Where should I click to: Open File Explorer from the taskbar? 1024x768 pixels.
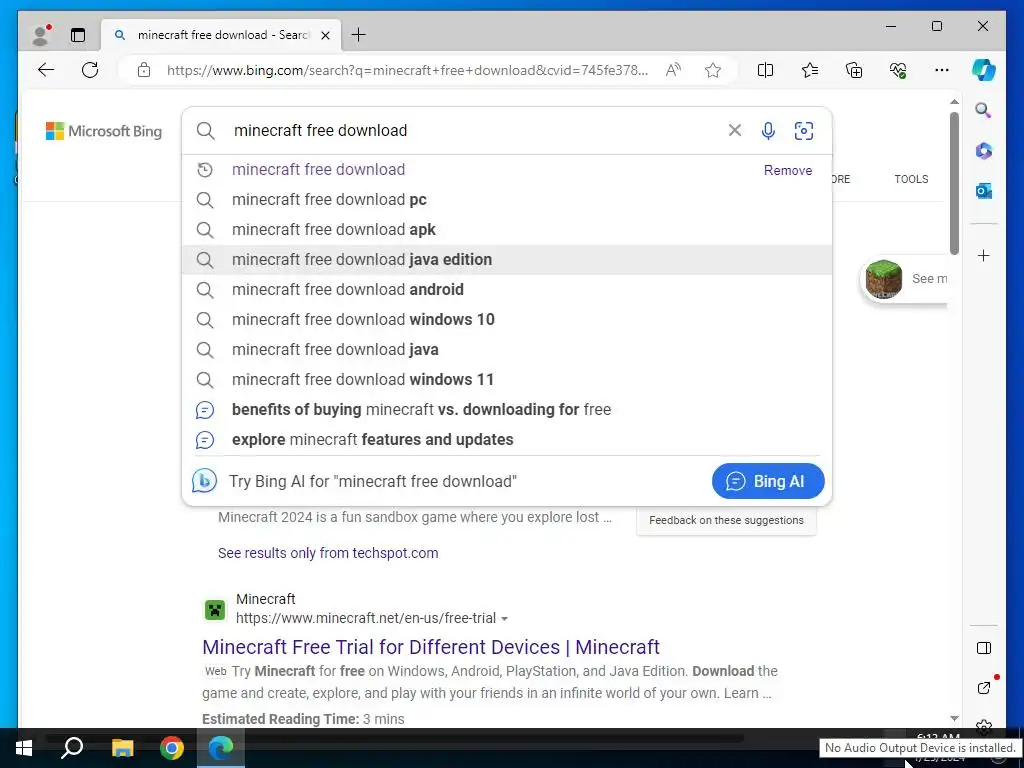(x=122, y=748)
